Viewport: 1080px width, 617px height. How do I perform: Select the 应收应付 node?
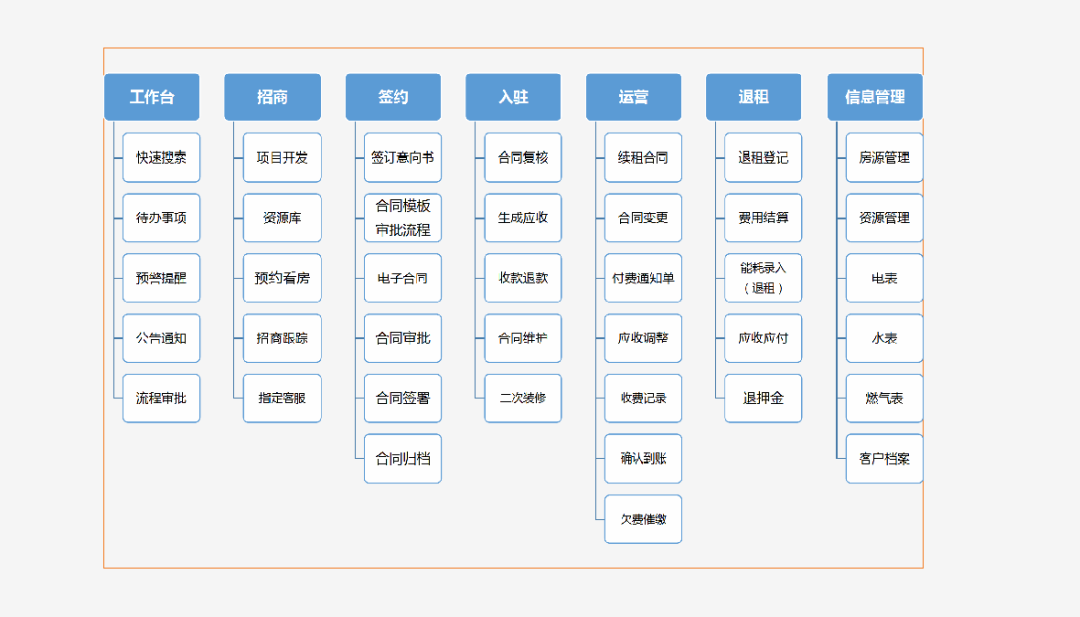point(763,338)
